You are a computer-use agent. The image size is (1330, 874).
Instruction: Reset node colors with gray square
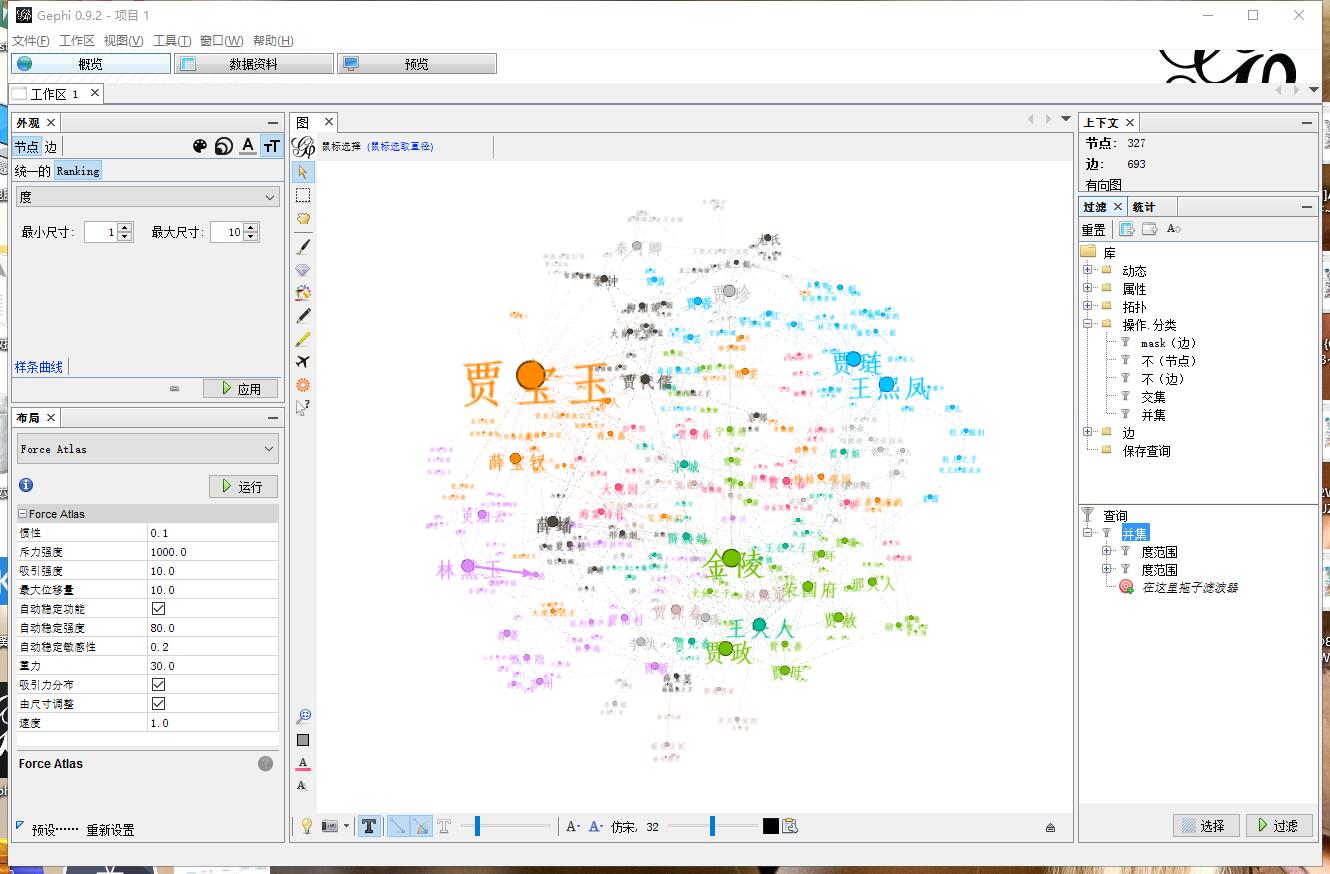click(x=303, y=740)
